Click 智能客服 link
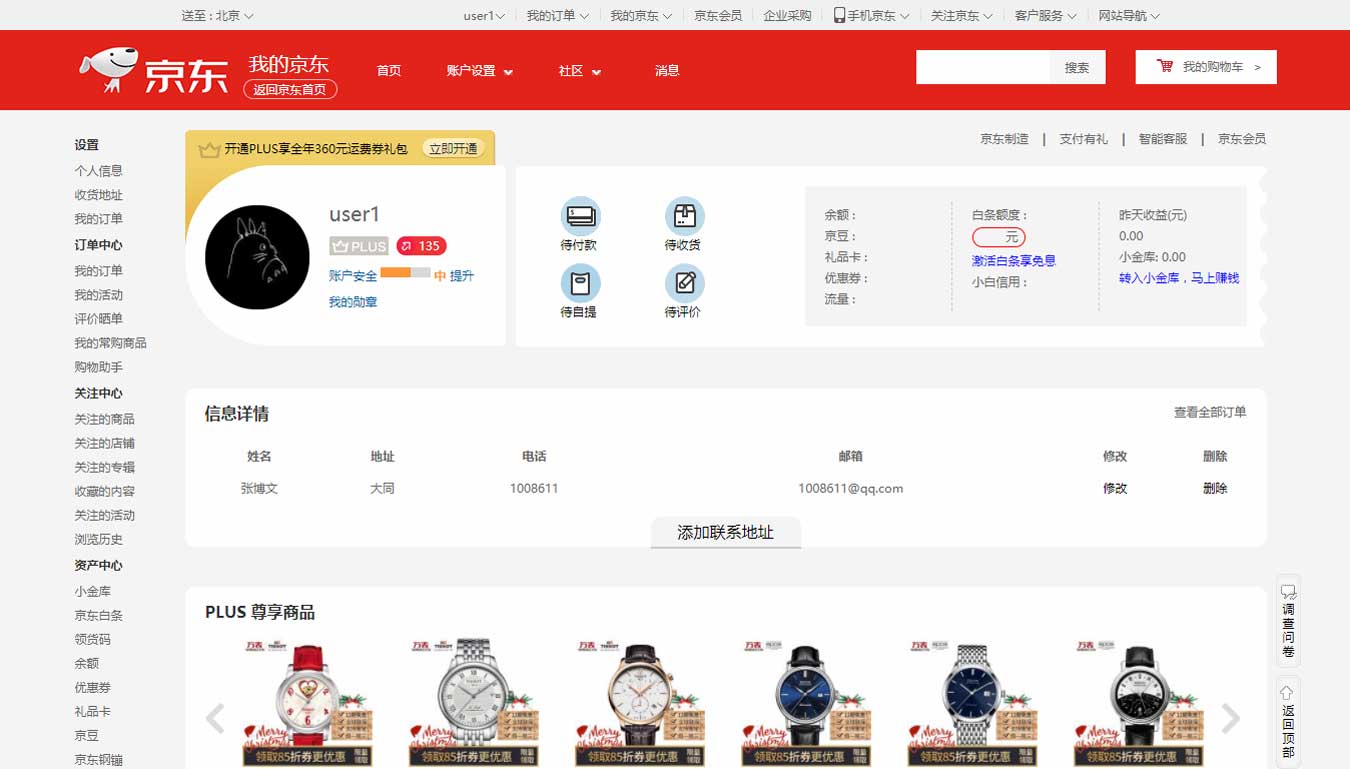 tap(1163, 139)
